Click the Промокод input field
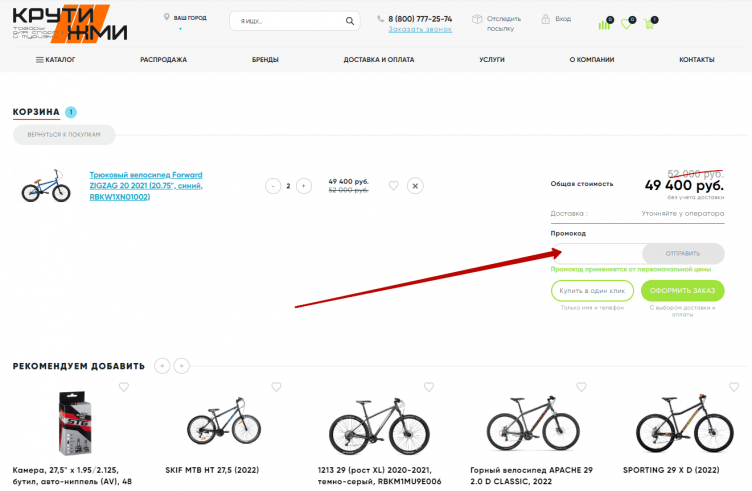Screen dimensions: 752x491 tap(594, 252)
